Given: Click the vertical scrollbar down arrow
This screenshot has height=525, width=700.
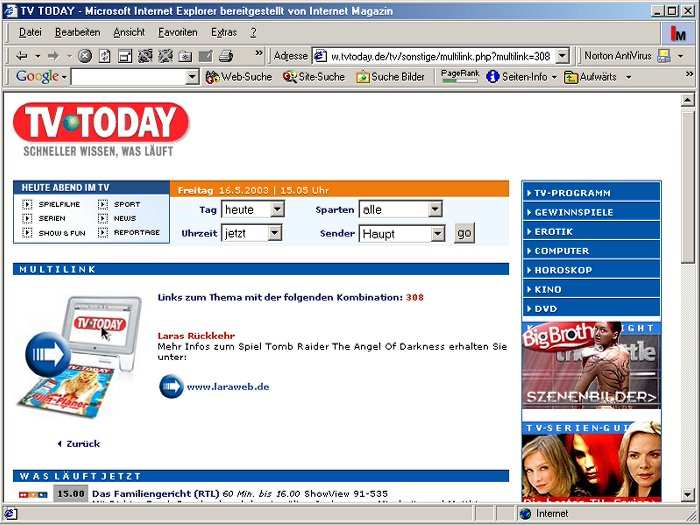Looking at the screenshot, I should pyautogui.click(x=688, y=495).
